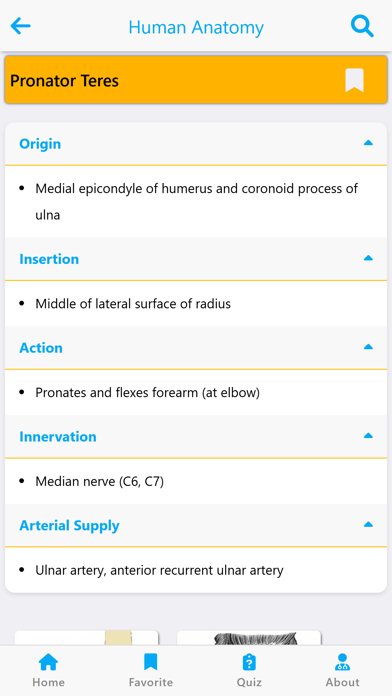
Task: Open the About doctor icon
Action: pos(342,662)
